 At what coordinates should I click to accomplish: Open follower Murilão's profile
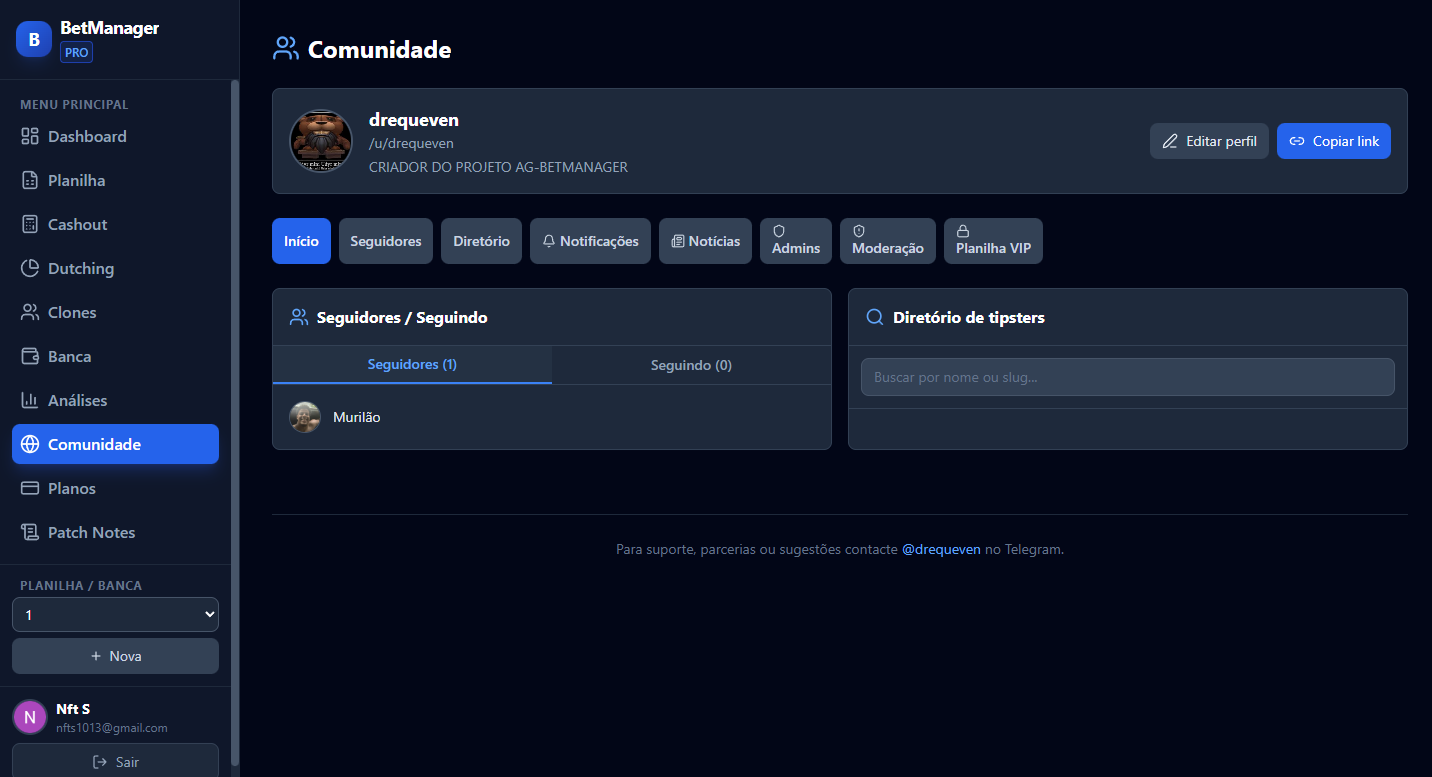pyautogui.click(x=356, y=417)
